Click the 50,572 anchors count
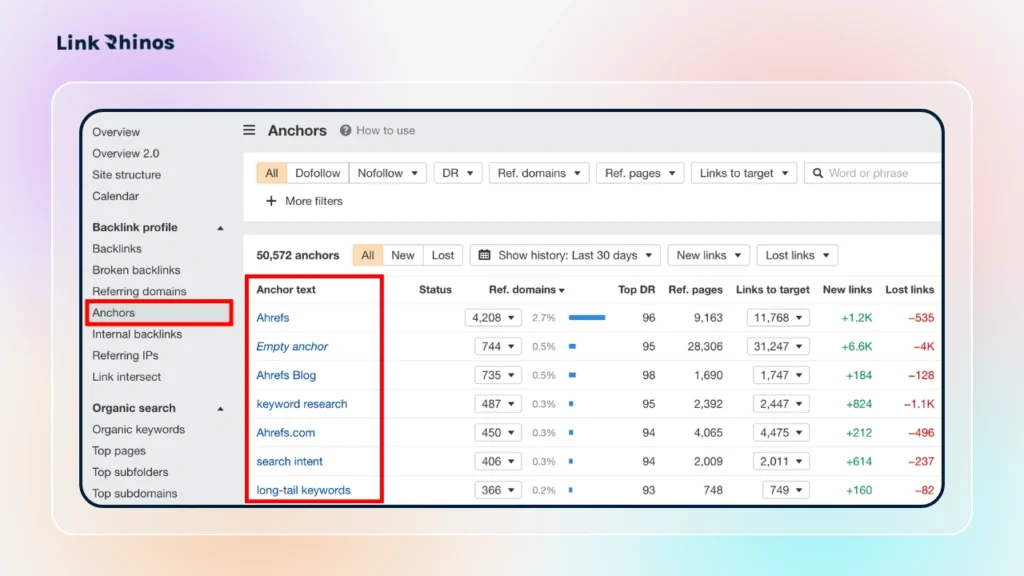This screenshot has width=1024, height=576. (297, 255)
